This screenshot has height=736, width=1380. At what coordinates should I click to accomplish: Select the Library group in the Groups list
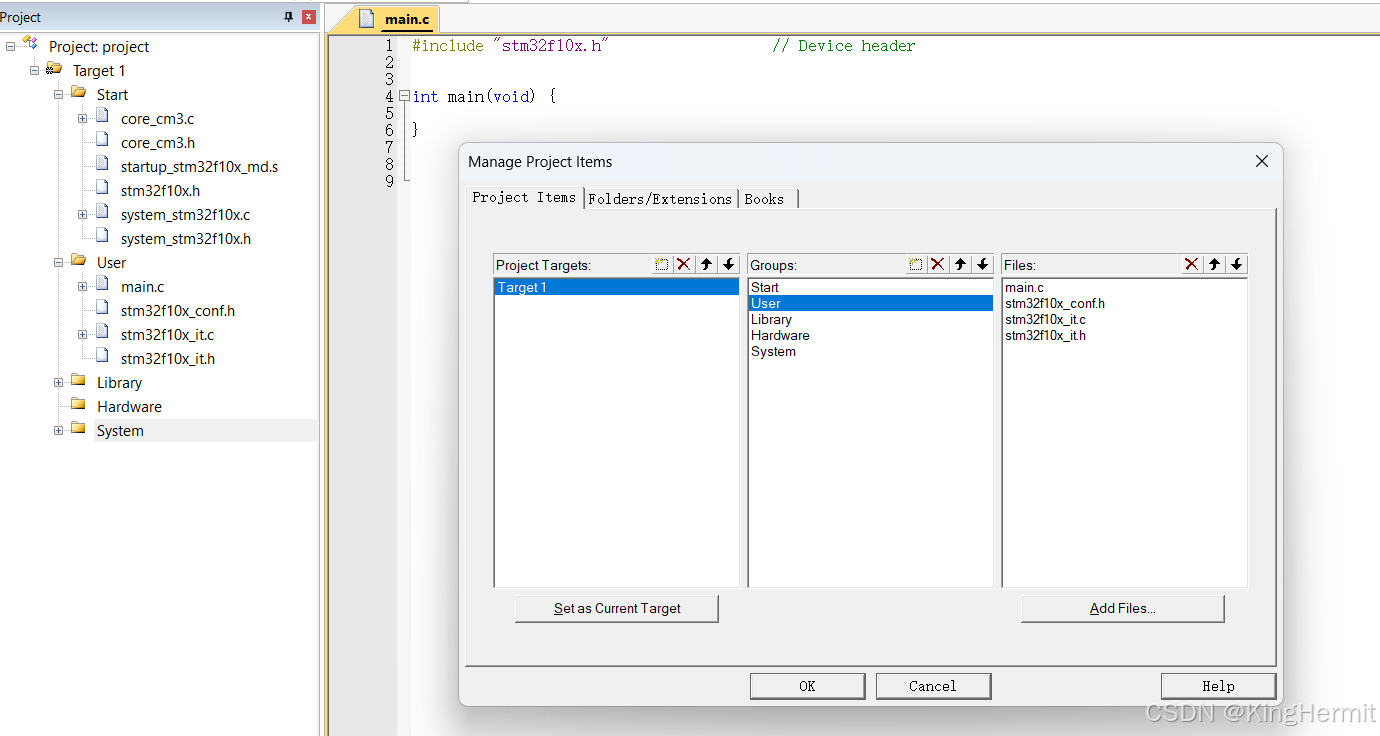tap(771, 319)
